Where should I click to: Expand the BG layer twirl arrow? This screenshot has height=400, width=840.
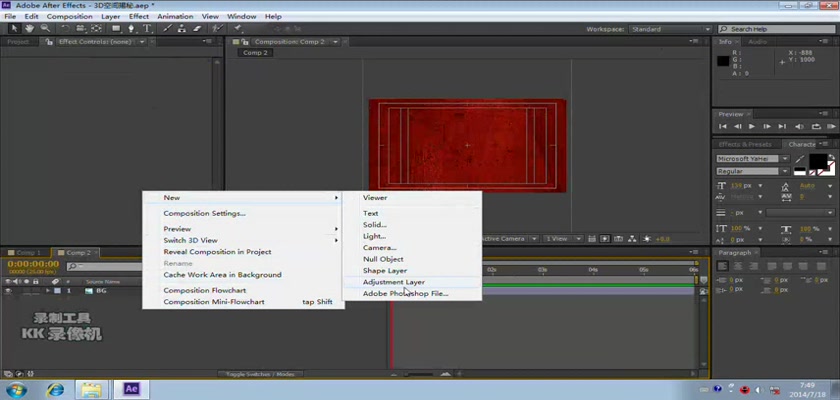click(x=48, y=291)
